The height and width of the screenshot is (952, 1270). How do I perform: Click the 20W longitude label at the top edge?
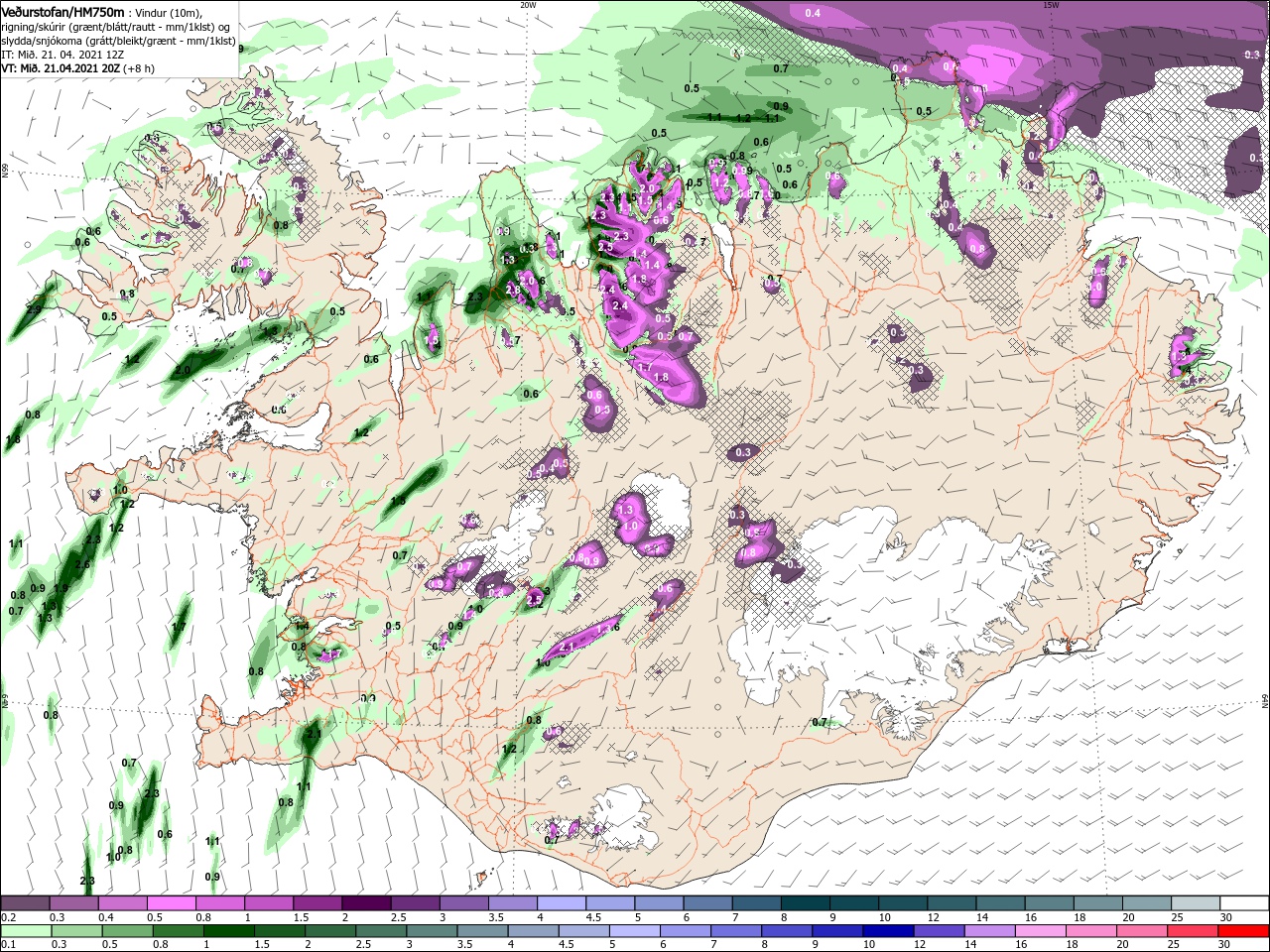(x=529, y=5)
